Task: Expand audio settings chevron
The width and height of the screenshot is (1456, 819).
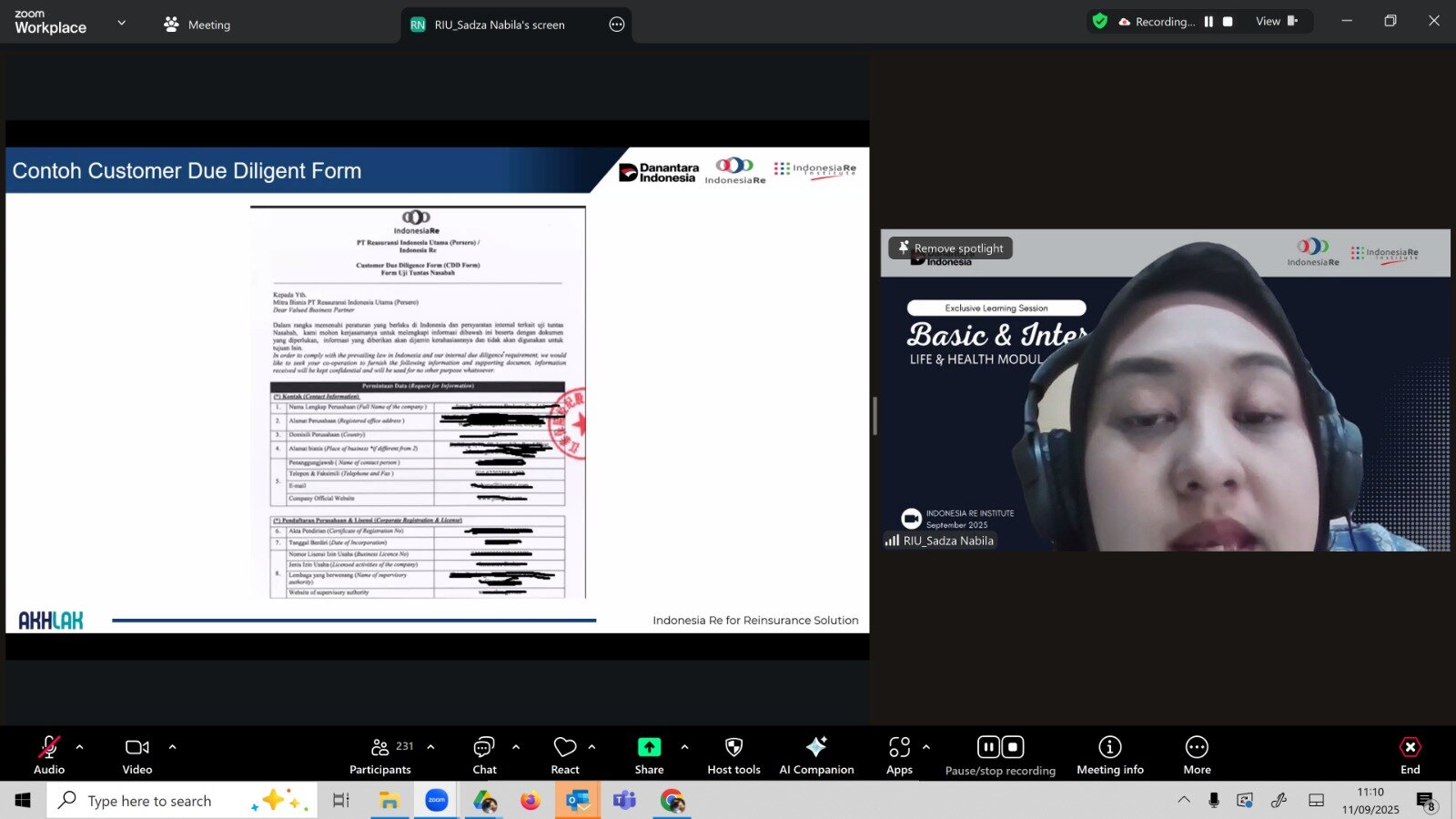Action: (x=80, y=747)
